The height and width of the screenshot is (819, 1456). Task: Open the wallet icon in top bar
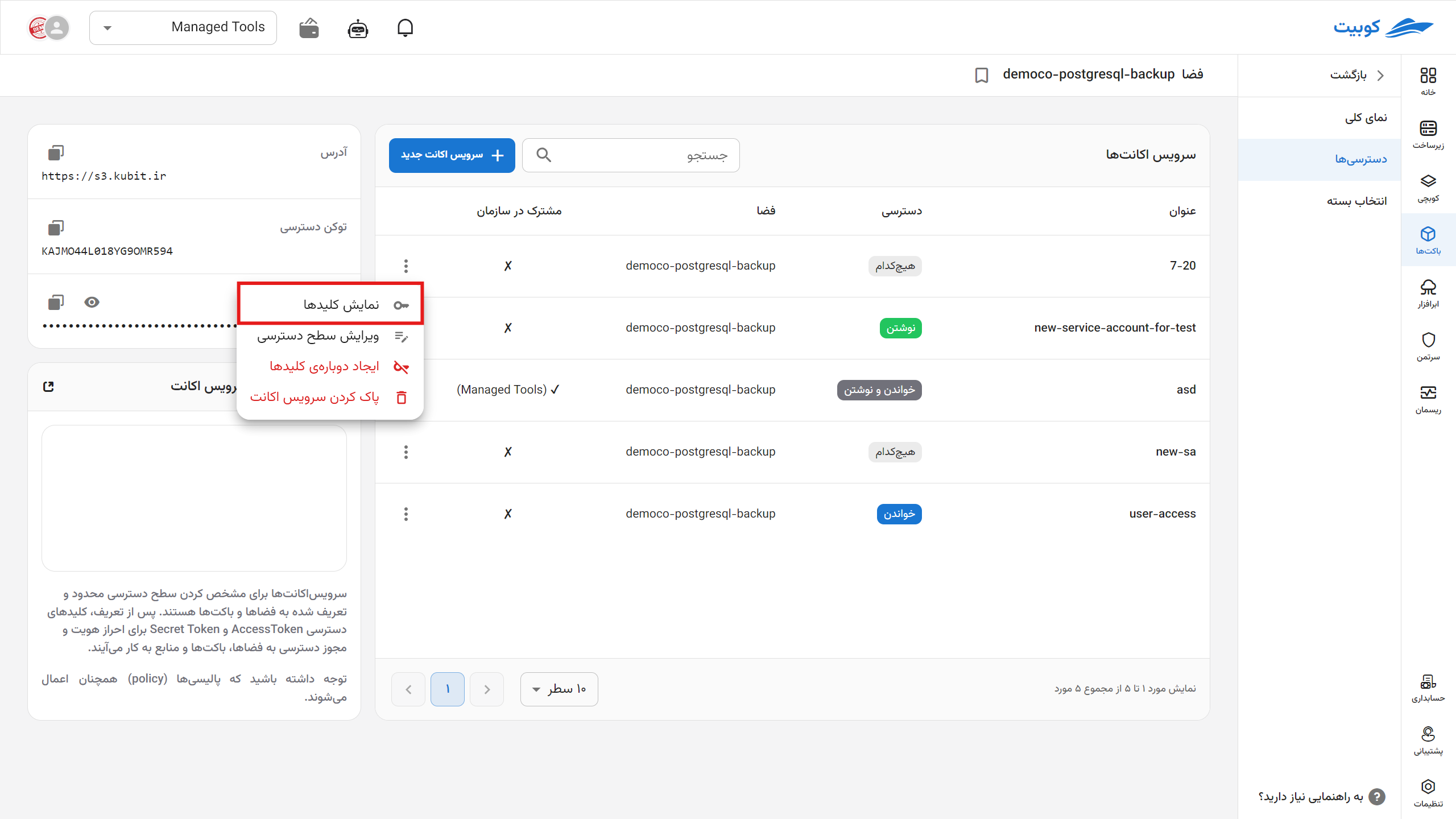[309, 27]
